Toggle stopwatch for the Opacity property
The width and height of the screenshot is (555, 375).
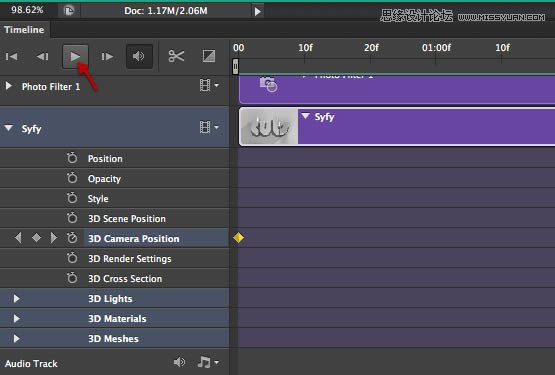(72, 178)
